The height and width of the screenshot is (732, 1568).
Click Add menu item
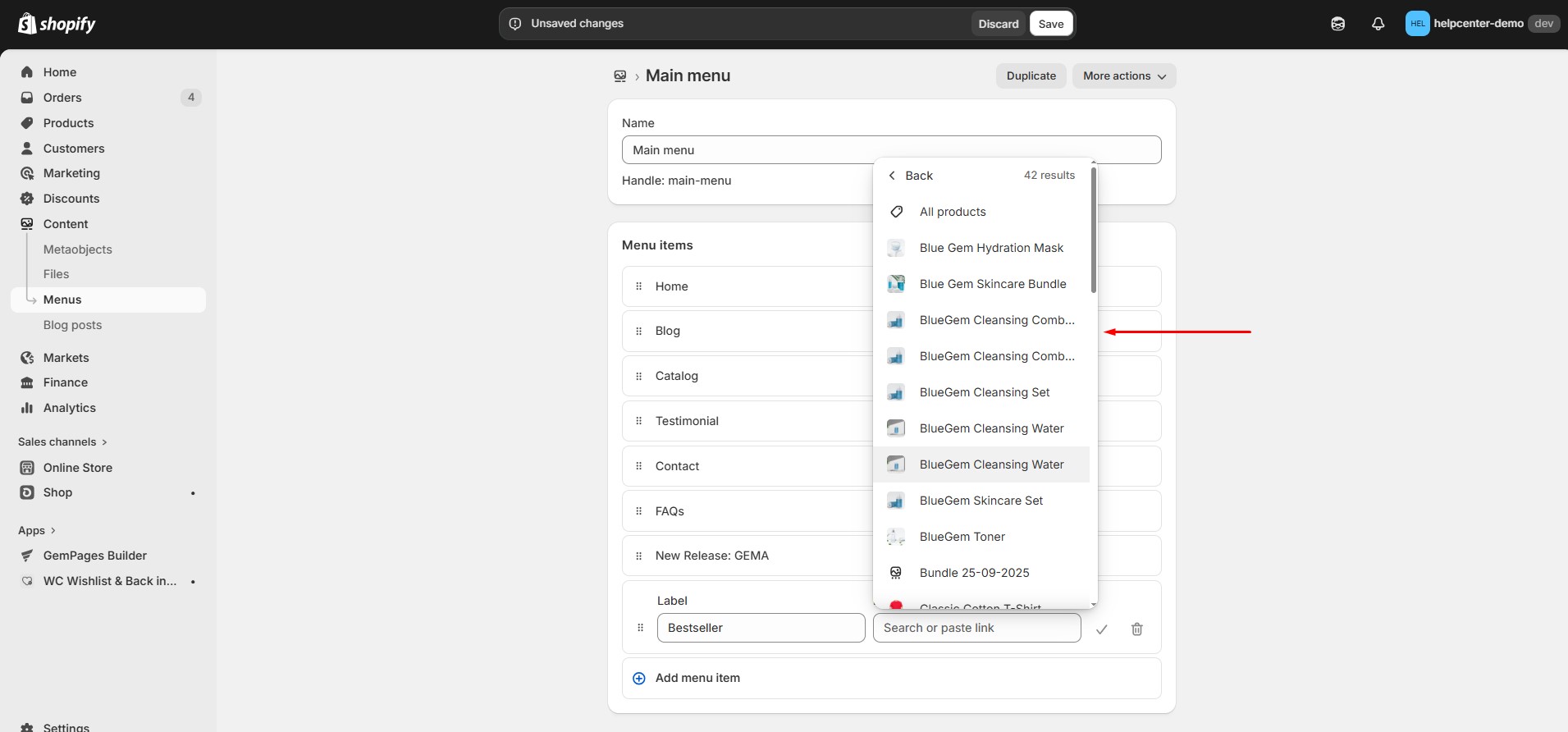coord(891,679)
